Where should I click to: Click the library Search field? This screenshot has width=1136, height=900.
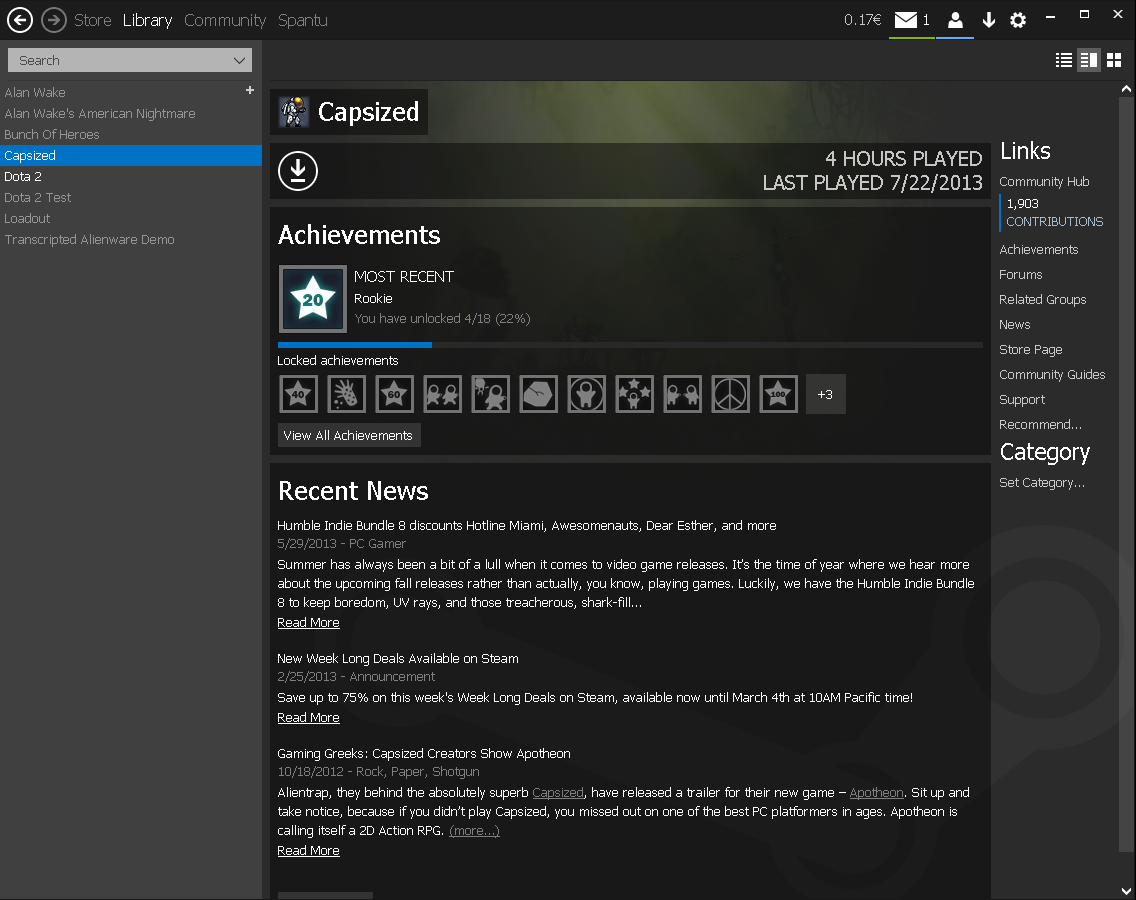tap(130, 60)
